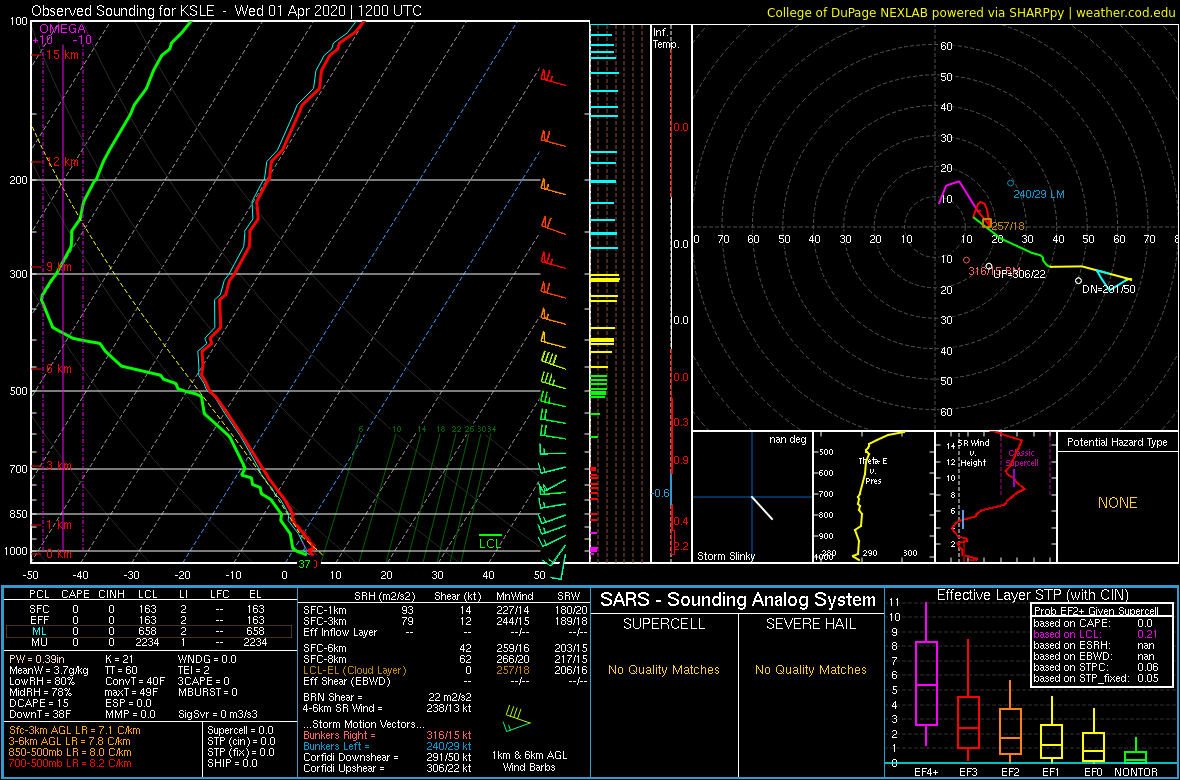Select the magenta OMEGA label

[x=62, y=29]
